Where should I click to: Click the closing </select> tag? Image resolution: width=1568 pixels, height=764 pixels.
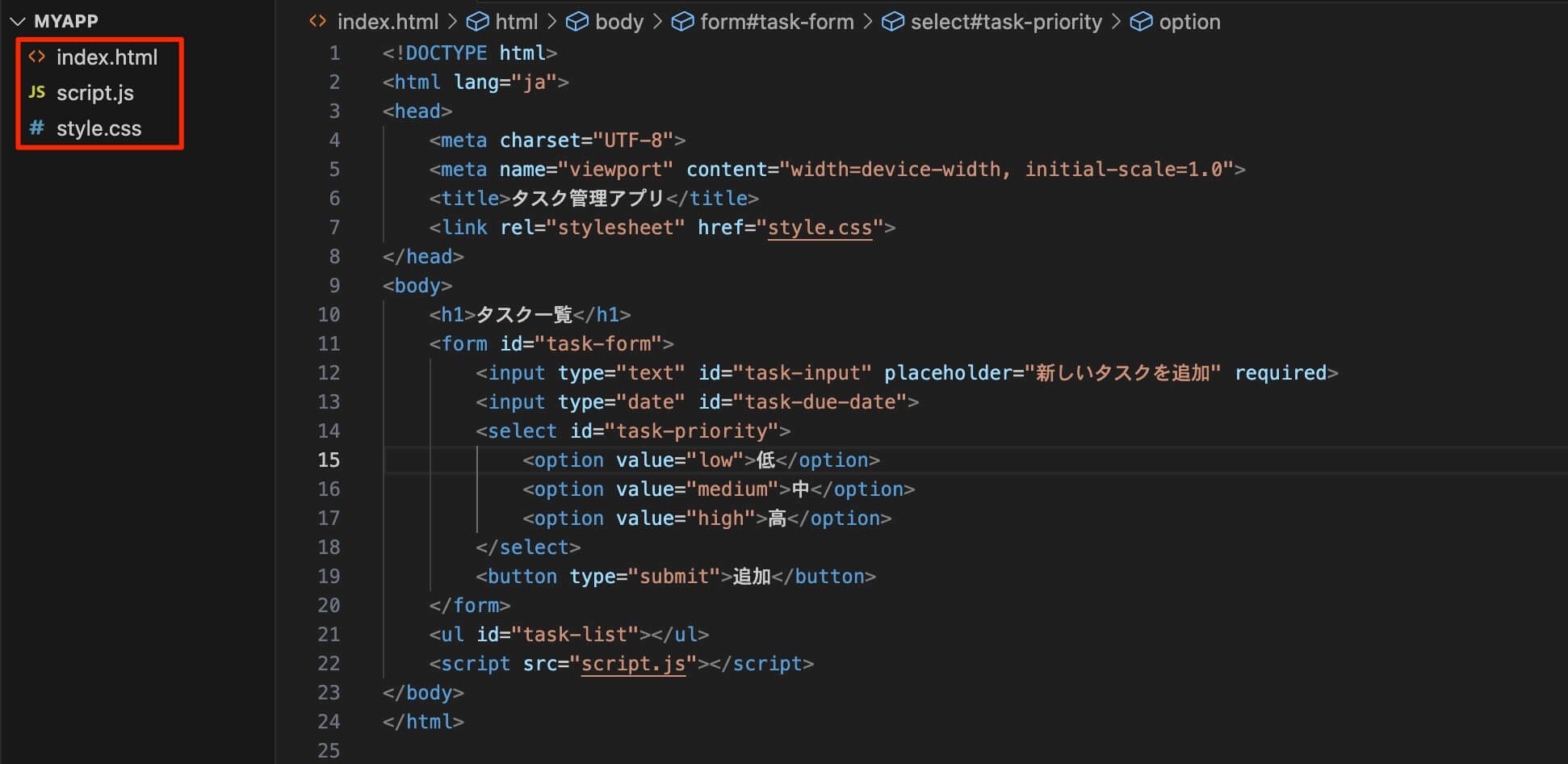coord(528,548)
